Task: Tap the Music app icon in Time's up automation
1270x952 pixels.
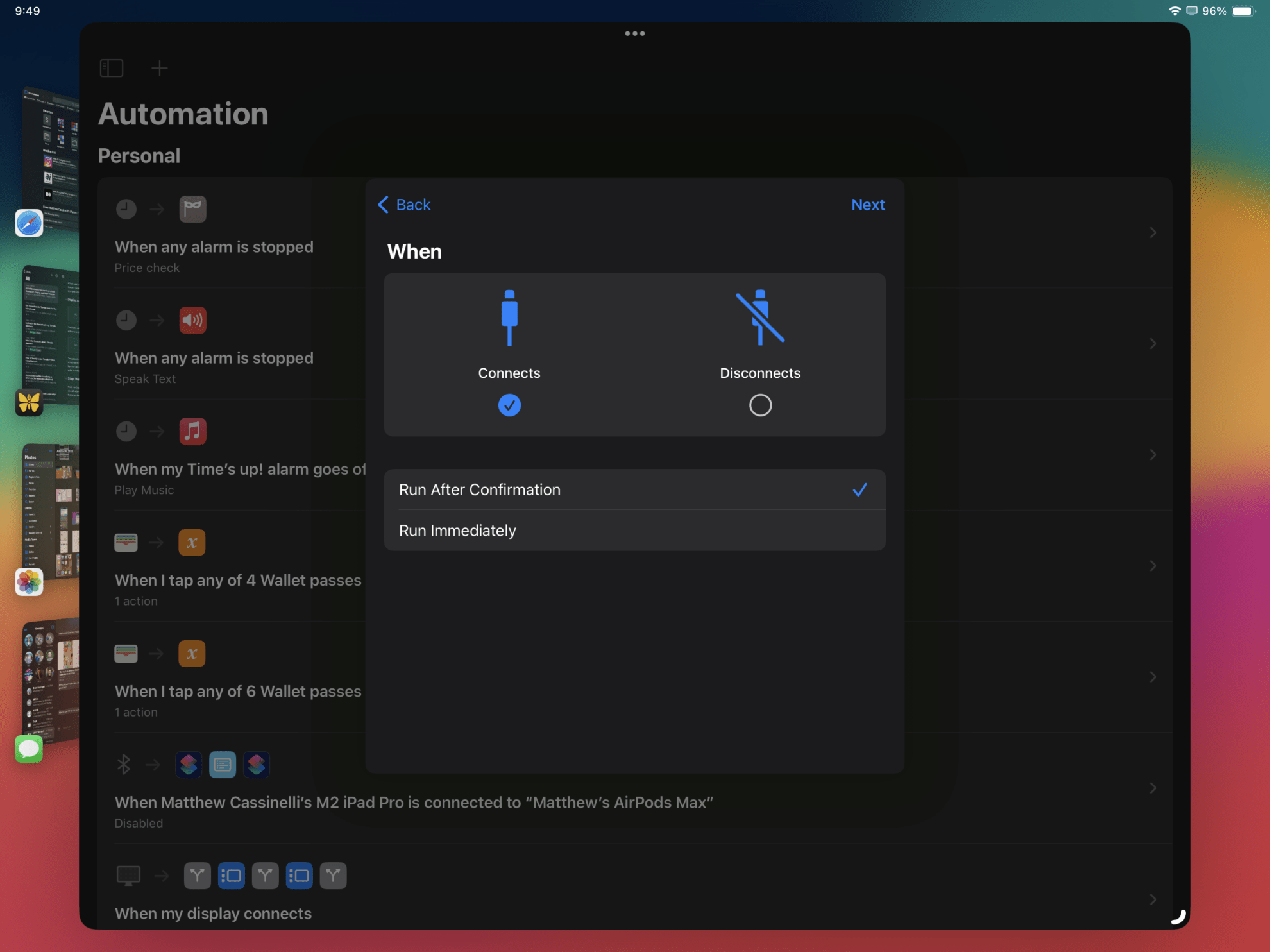Action: pos(192,431)
